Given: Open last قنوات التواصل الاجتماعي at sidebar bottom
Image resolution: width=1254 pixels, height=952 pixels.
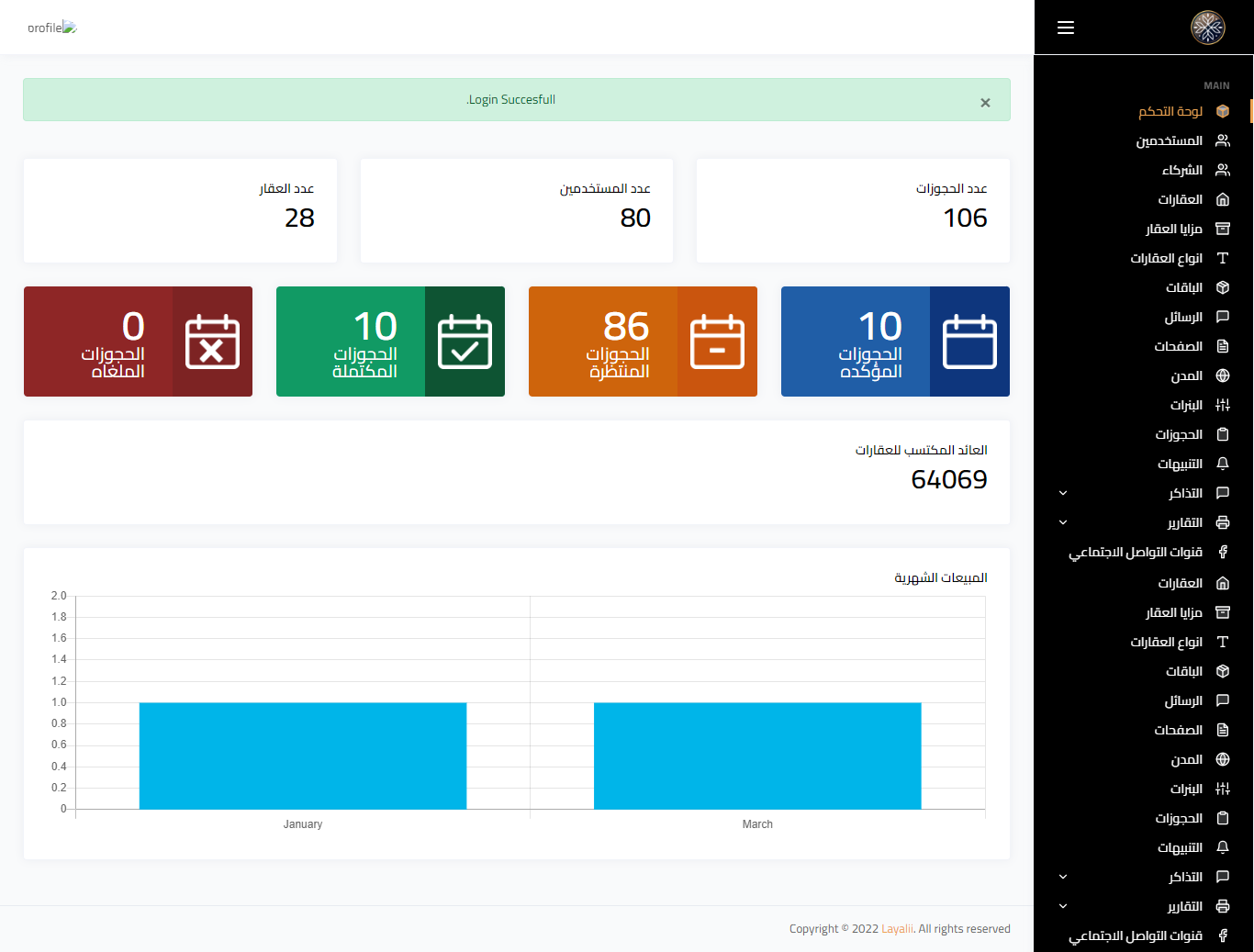Looking at the screenshot, I should [1136, 935].
